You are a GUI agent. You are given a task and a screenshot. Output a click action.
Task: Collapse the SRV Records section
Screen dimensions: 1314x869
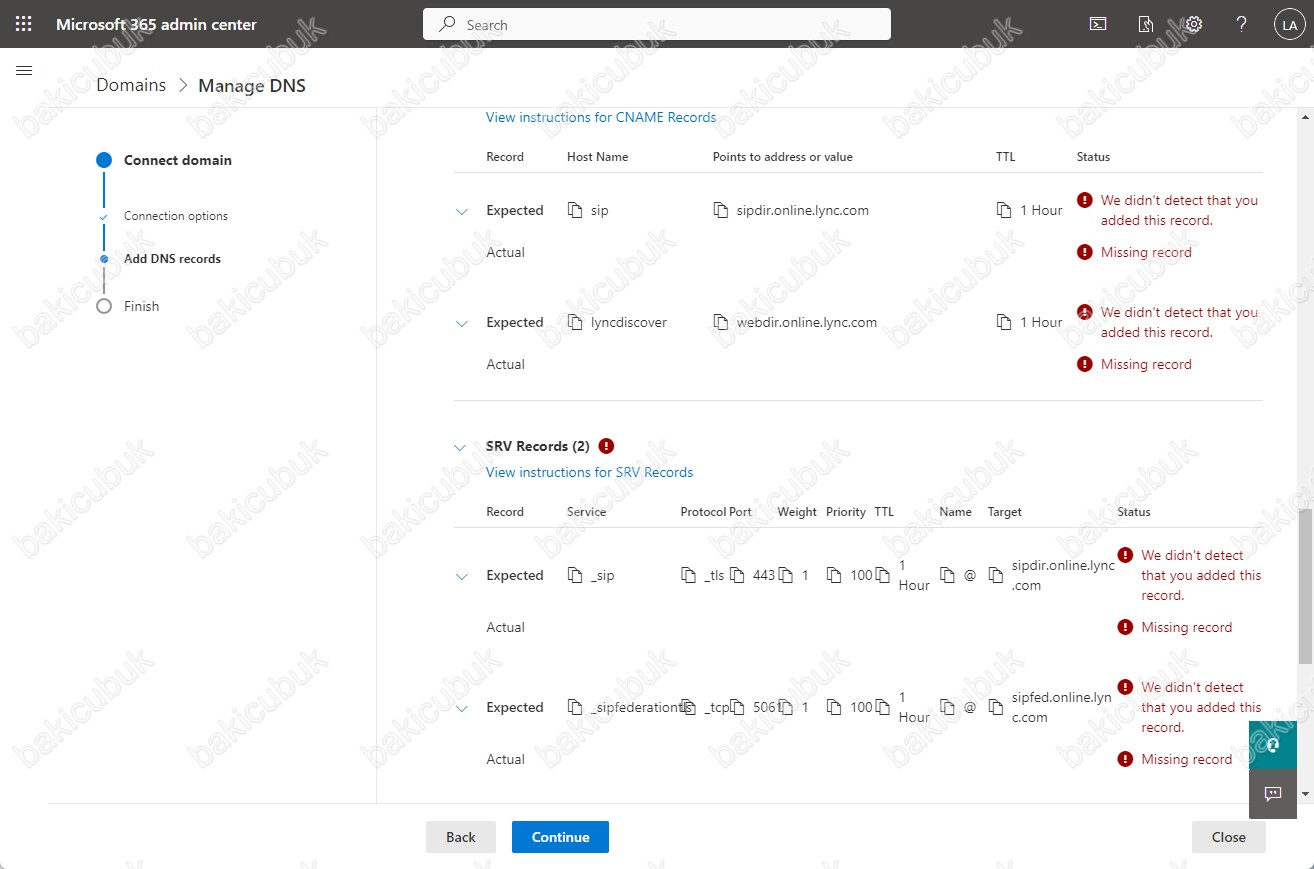click(x=460, y=447)
